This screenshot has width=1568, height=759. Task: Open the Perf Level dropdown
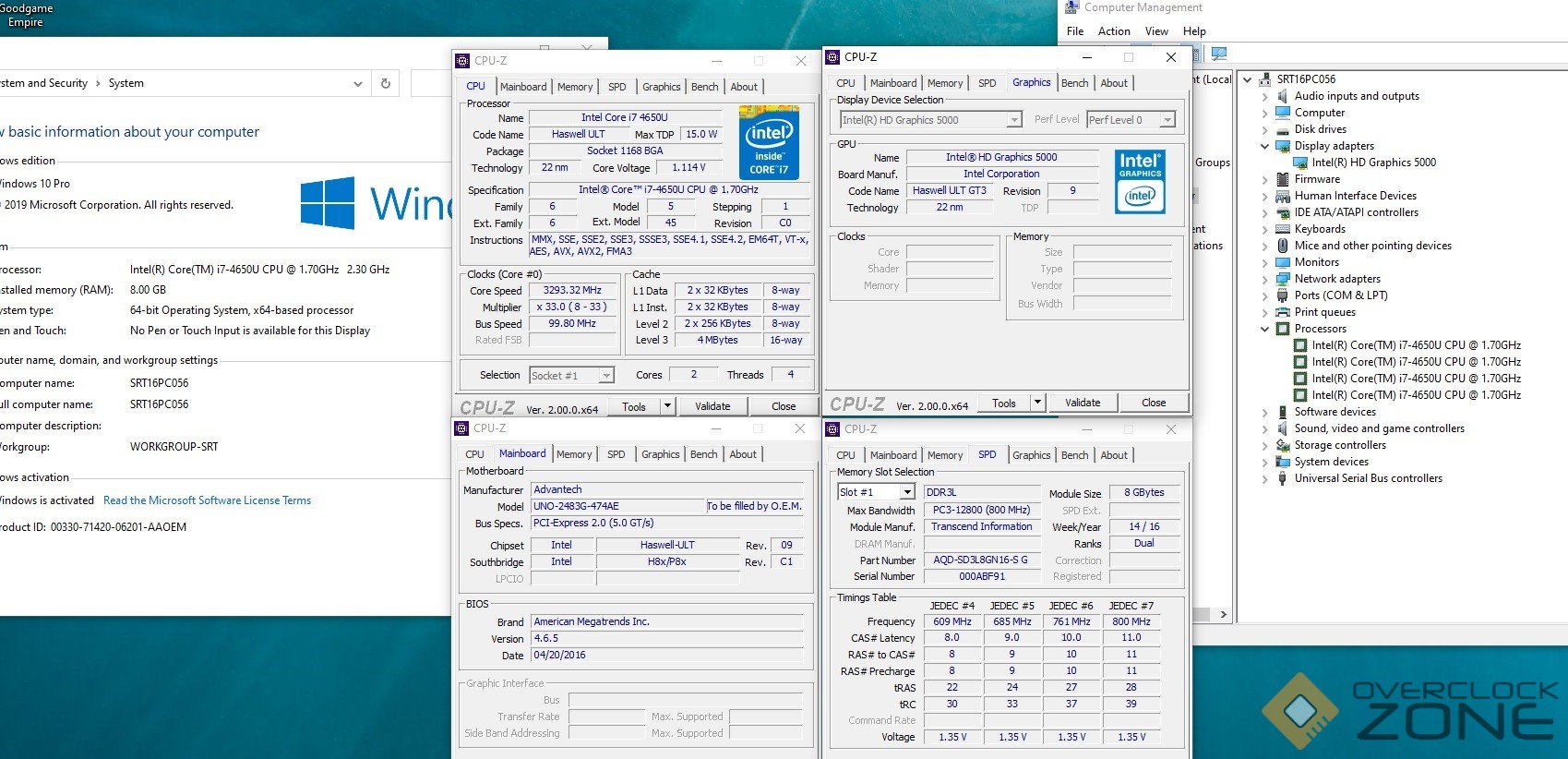[1167, 120]
